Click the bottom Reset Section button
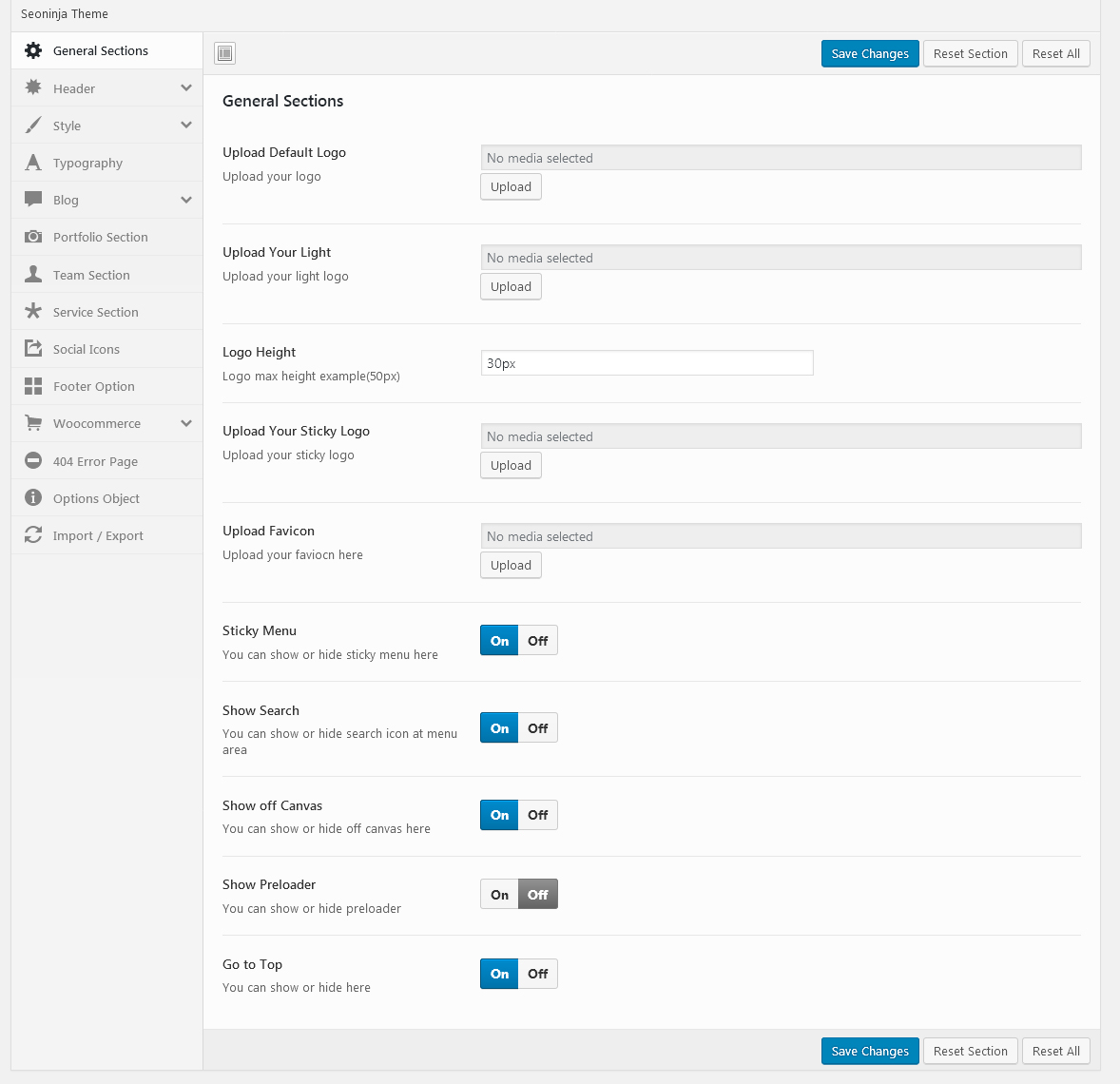1120x1084 pixels. point(970,1051)
